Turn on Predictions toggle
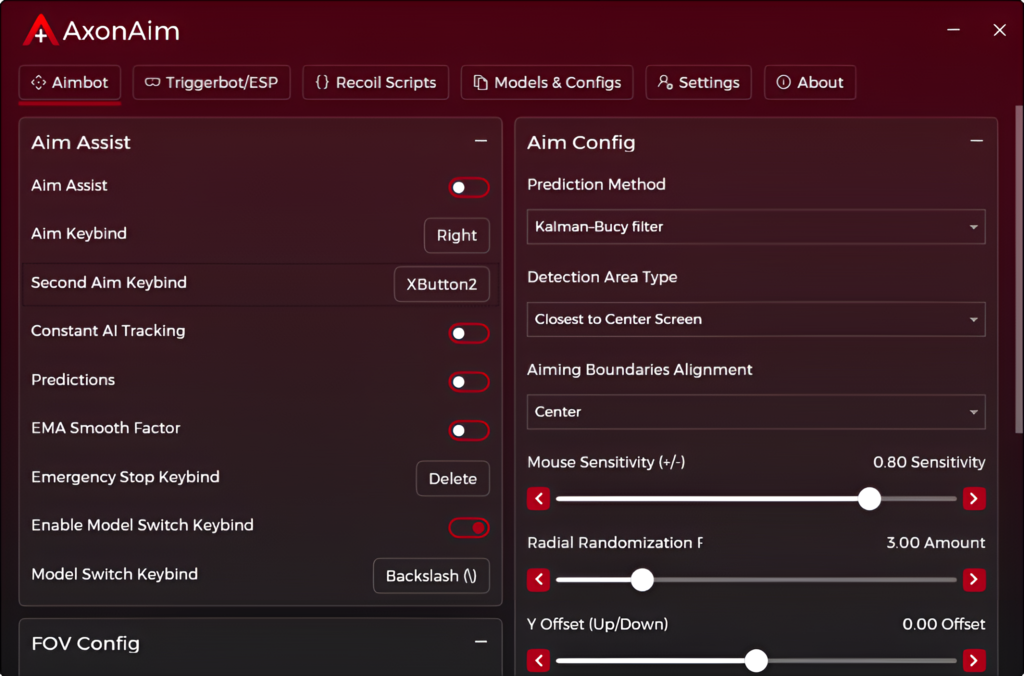Image resolution: width=1024 pixels, height=676 pixels. tap(469, 382)
